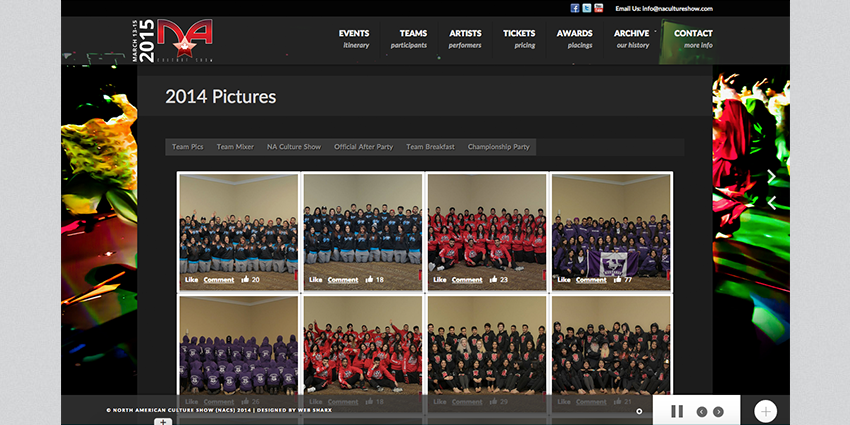Click the NA Culture Show 2015 logo
Screen dimensions: 850x425
[172, 41]
